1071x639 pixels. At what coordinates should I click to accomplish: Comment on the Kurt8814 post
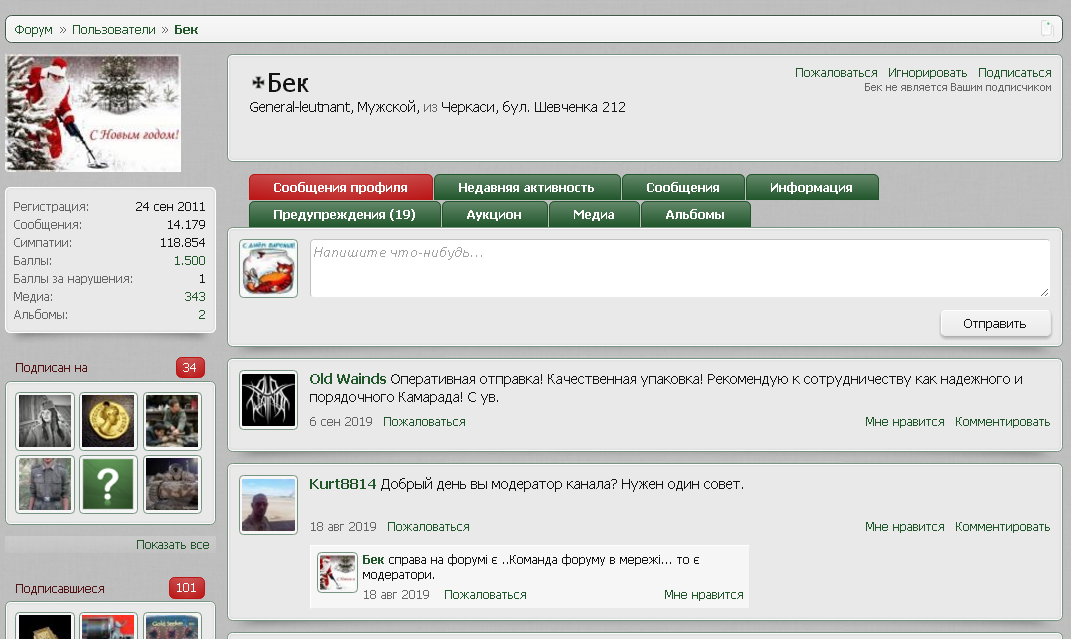click(1002, 526)
